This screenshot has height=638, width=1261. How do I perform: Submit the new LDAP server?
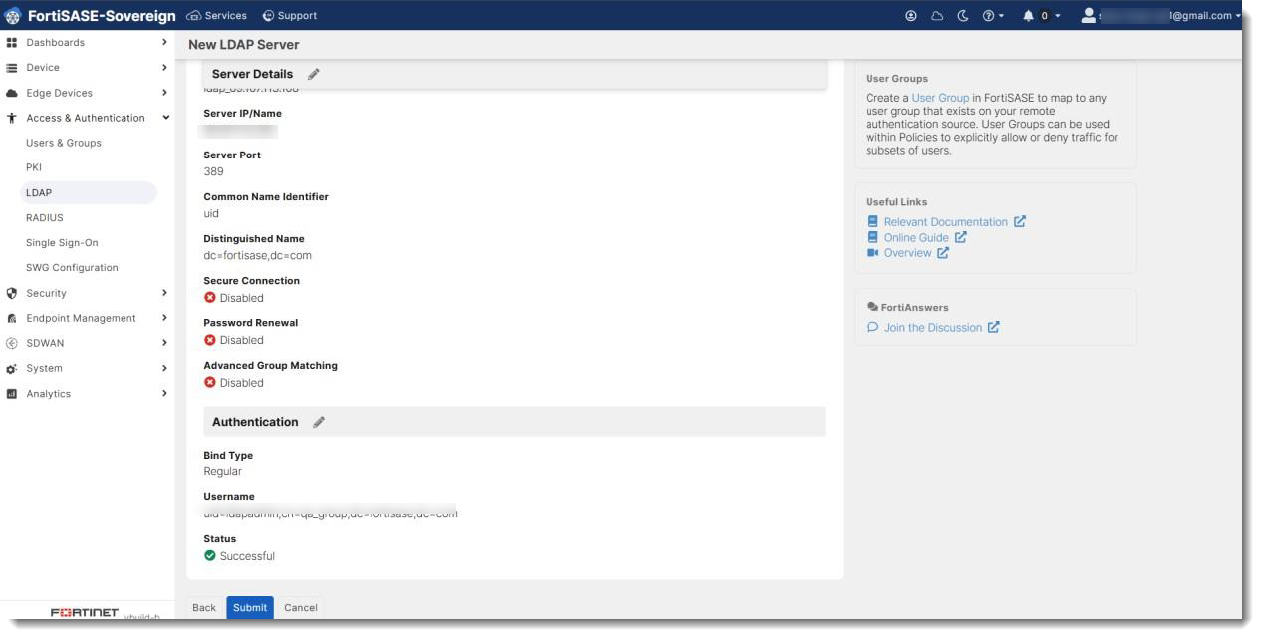(250, 607)
